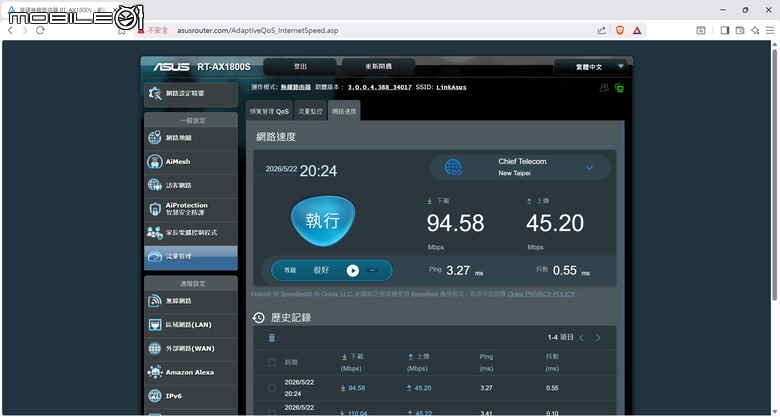Click the Brave shields lion icon

[620, 30]
